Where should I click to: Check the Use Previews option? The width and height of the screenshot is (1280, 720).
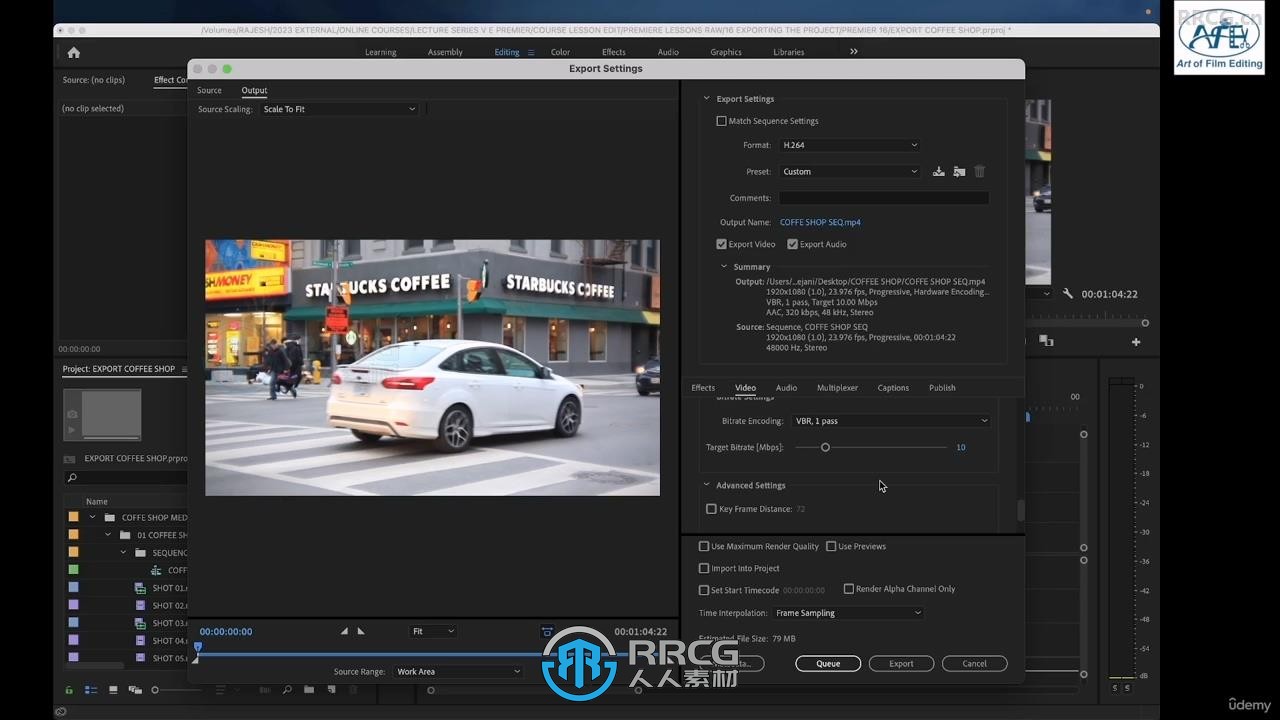(x=831, y=546)
